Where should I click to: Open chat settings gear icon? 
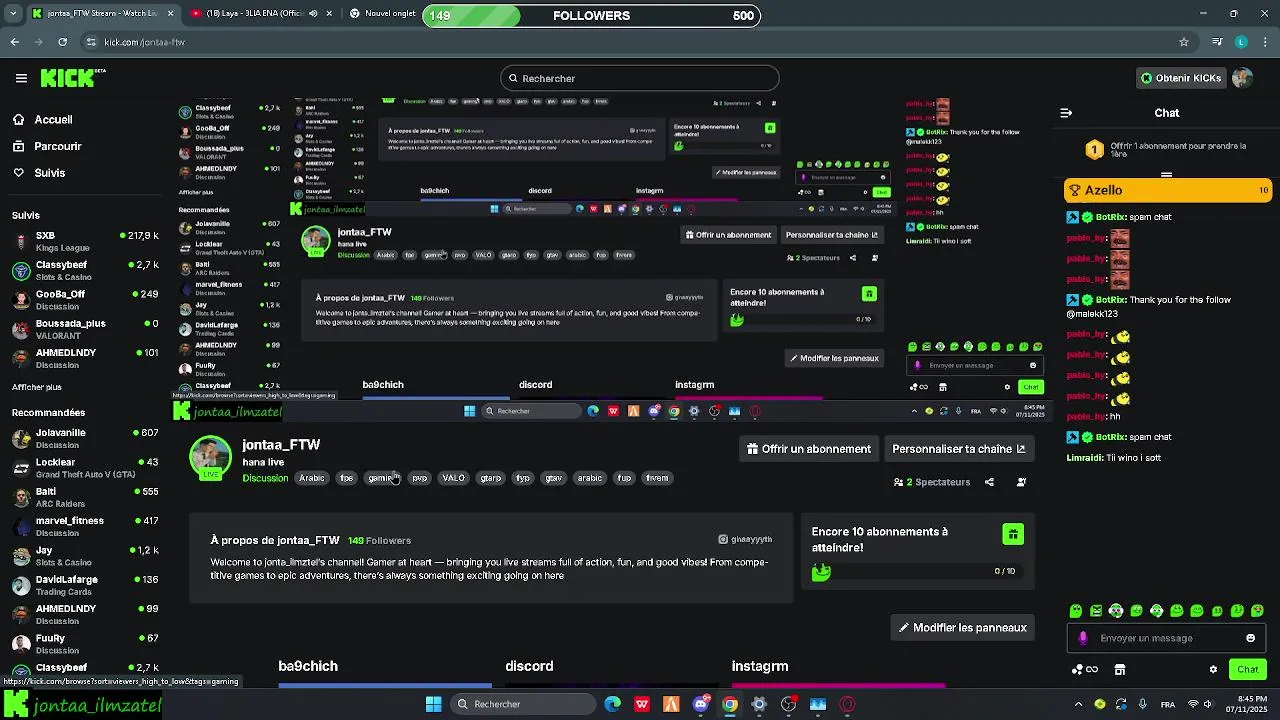[x=1213, y=669]
